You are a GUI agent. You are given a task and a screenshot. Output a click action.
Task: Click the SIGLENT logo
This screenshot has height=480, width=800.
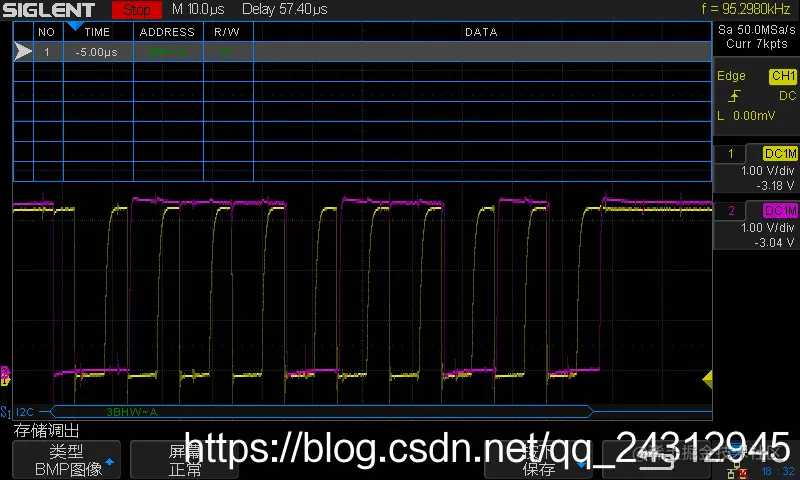tap(49, 10)
